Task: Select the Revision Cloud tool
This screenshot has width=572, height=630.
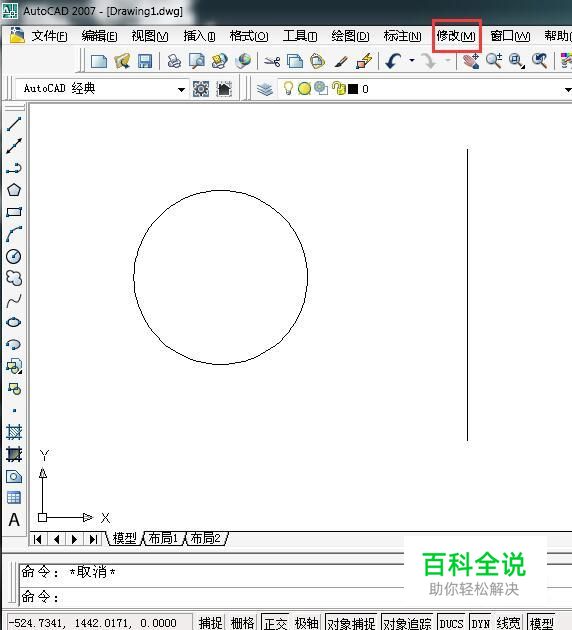Action: click(x=14, y=278)
